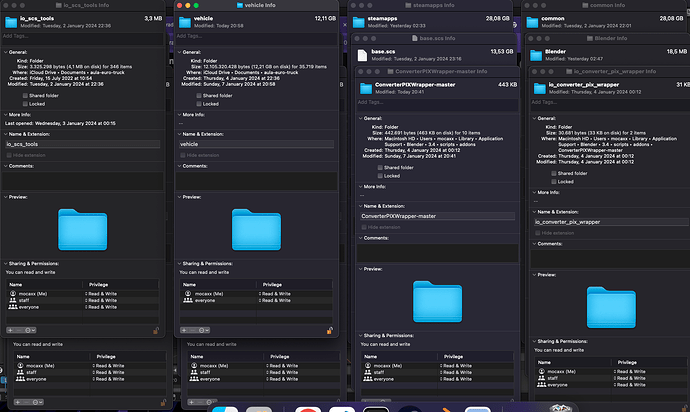Click the ConverterPIXWrapper-master header folder icon
690x412 pixels.
click(x=366, y=88)
